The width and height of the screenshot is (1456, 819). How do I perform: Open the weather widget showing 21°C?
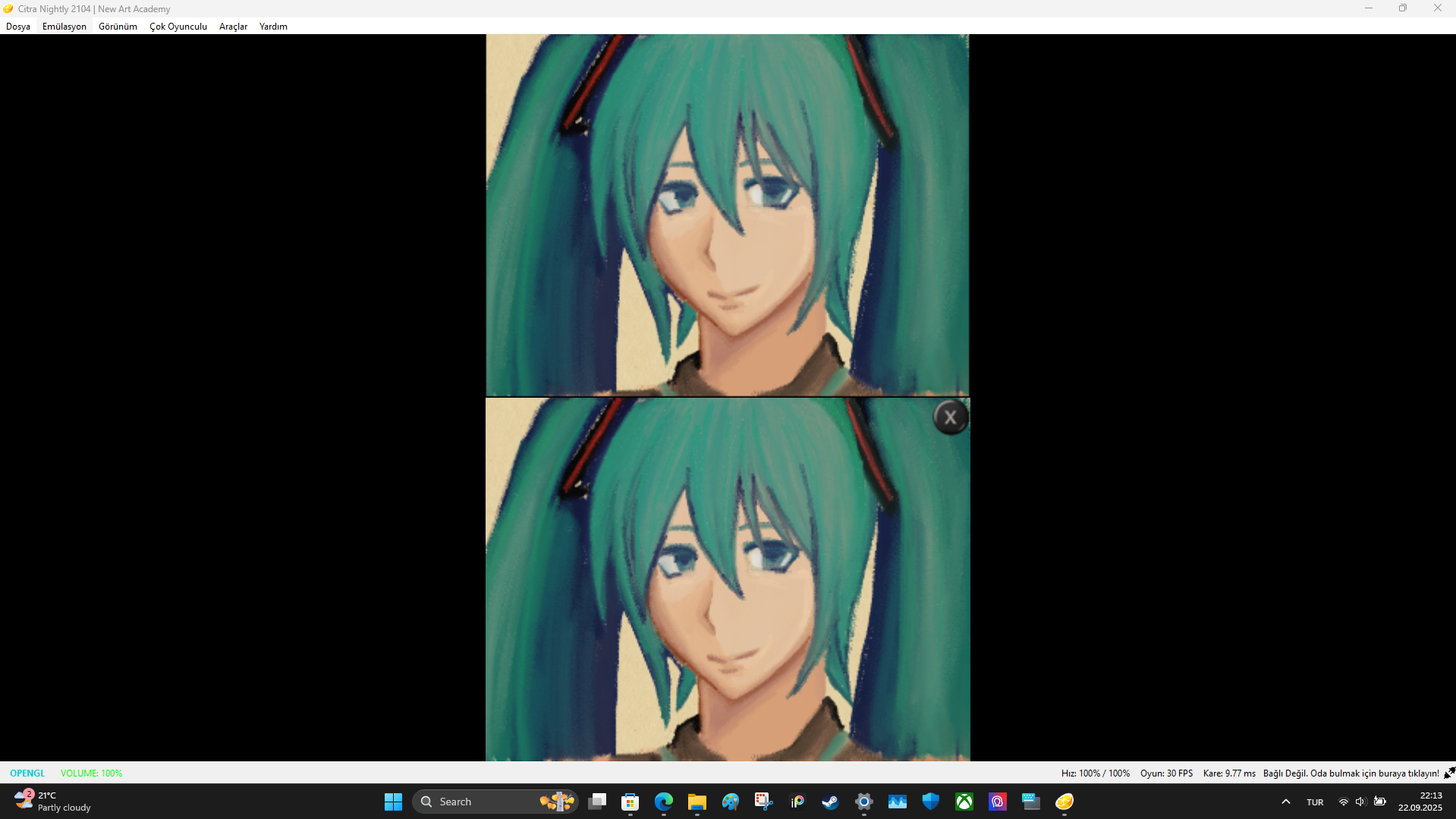[x=53, y=802]
